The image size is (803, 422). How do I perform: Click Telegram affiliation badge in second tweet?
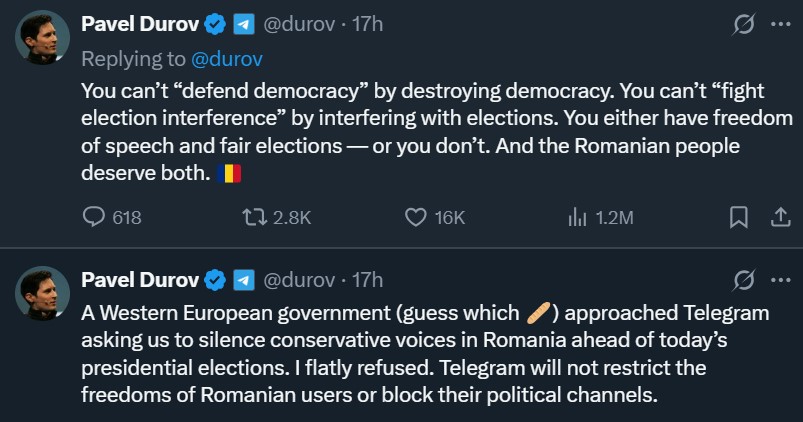point(244,279)
